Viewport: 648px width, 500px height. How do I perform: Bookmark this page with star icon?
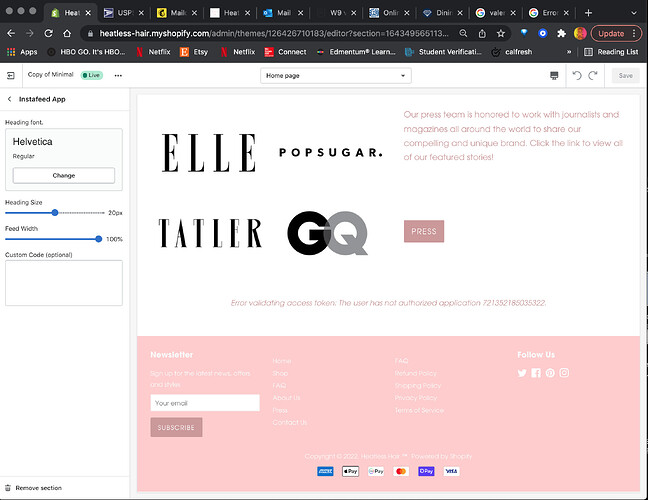point(501,33)
